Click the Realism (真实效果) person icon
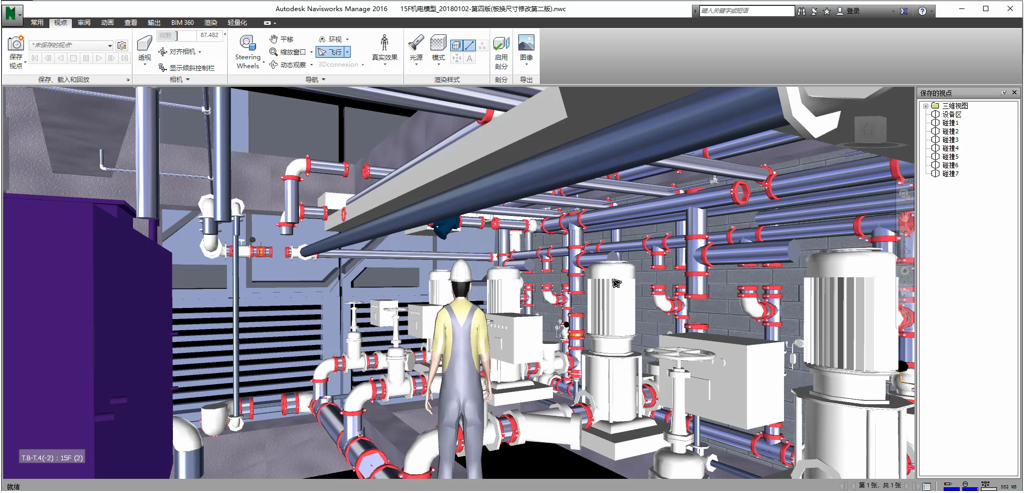Viewport: 1024px width, 493px height. point(384,43)
